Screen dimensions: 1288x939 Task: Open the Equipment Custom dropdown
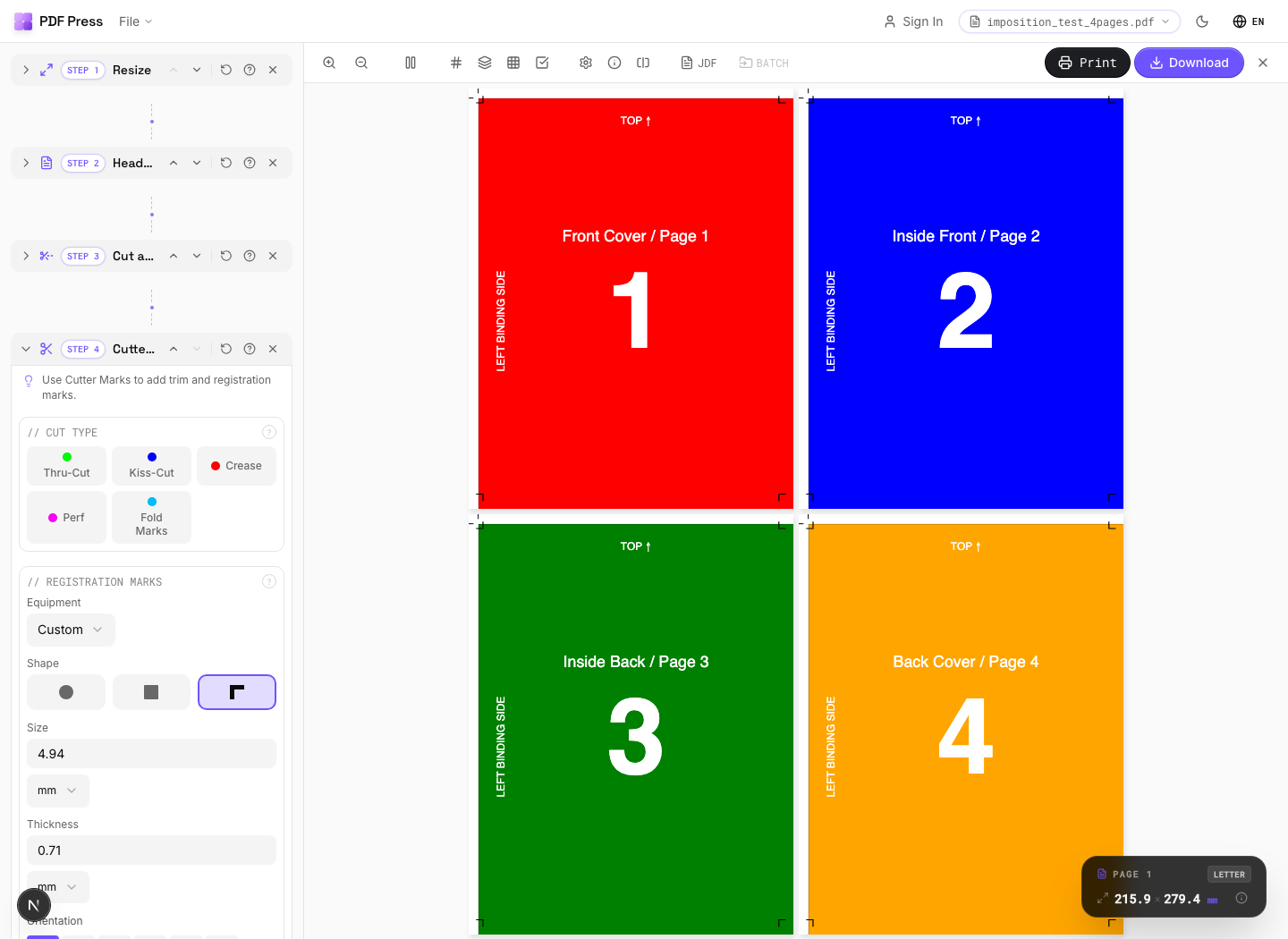[x=71, y=630]
